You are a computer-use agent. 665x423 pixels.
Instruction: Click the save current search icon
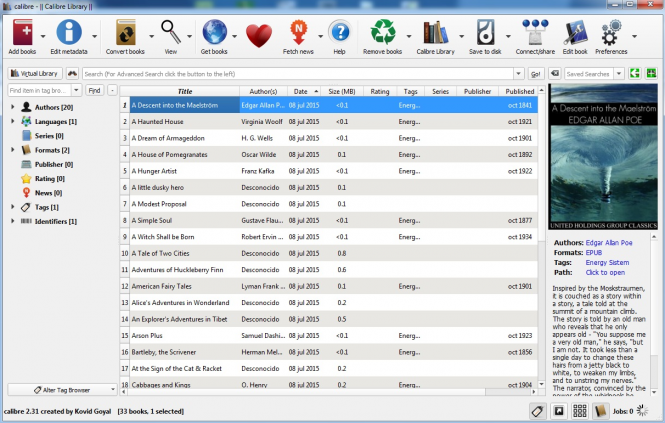pyautogui.click(x=651, y=73)
